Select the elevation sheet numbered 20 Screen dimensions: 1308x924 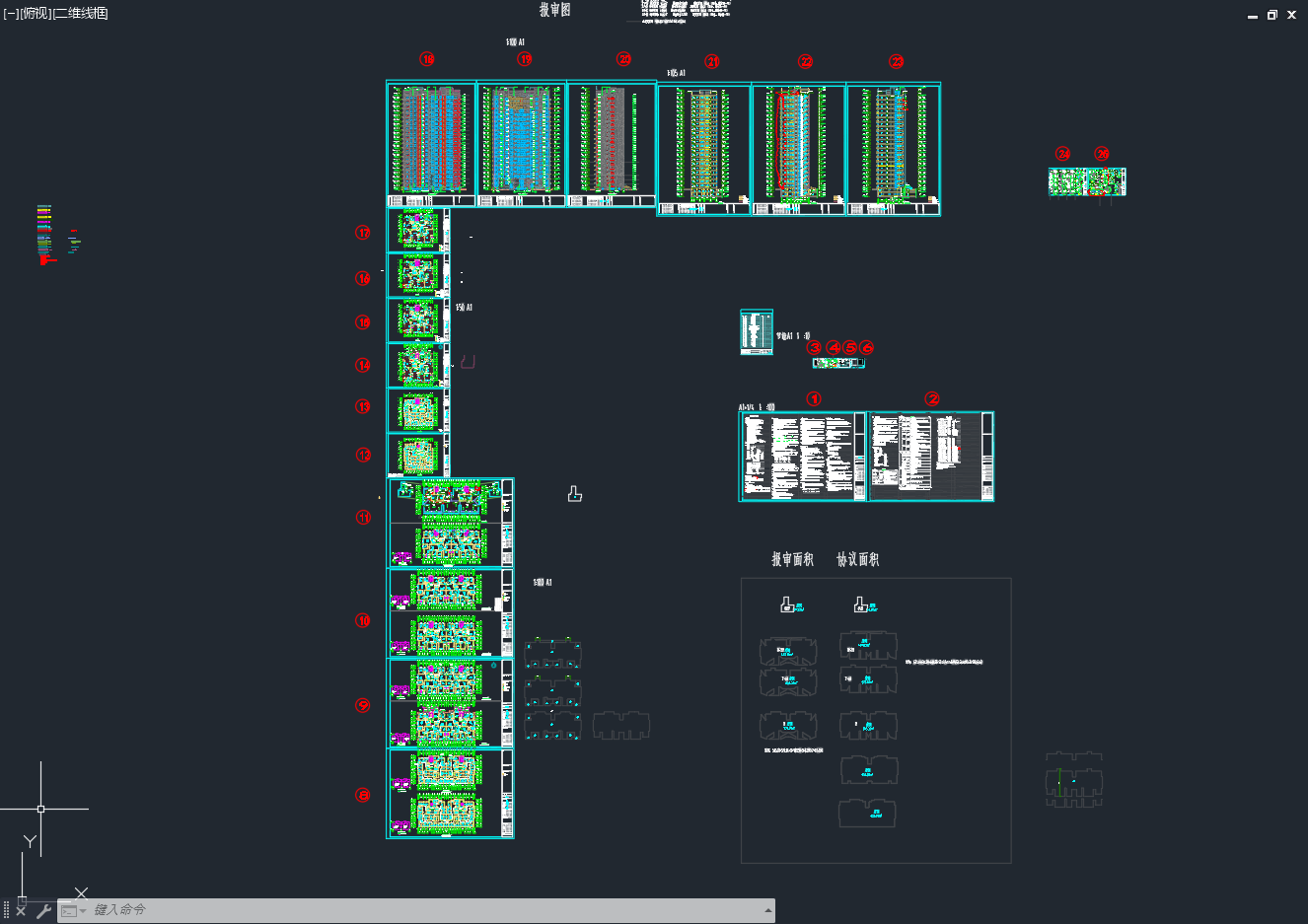tap(612, 144)
